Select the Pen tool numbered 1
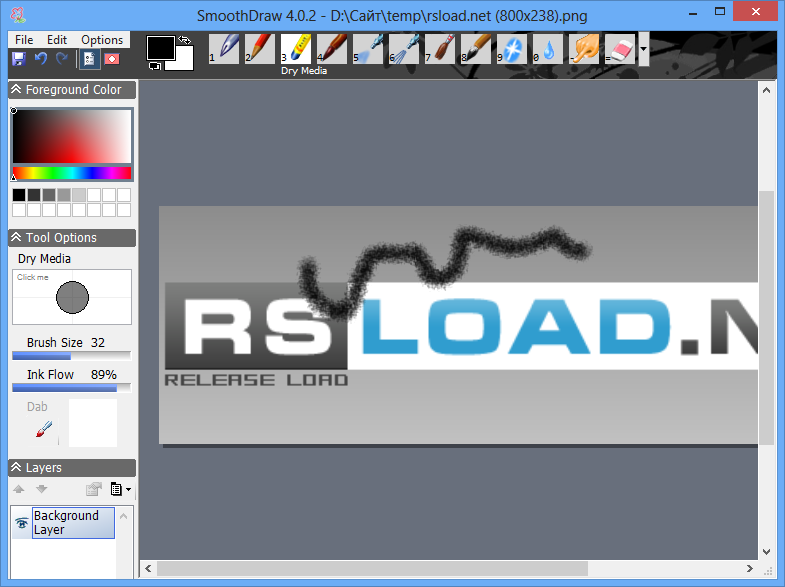The height and width of the screenshot is (587, 785). tap(223, 49)
